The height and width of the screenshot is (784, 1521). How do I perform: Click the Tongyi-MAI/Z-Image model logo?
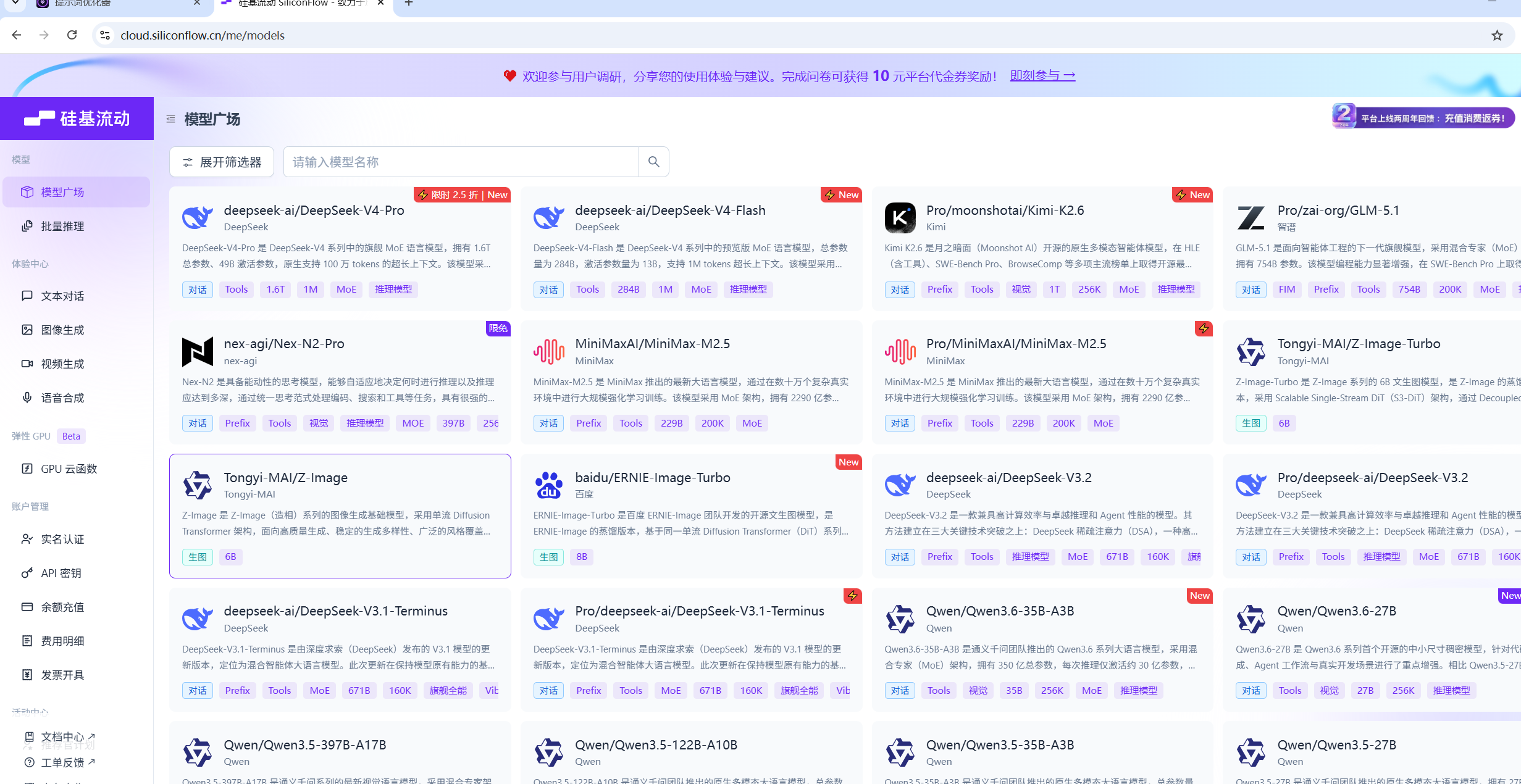[198, 485]
